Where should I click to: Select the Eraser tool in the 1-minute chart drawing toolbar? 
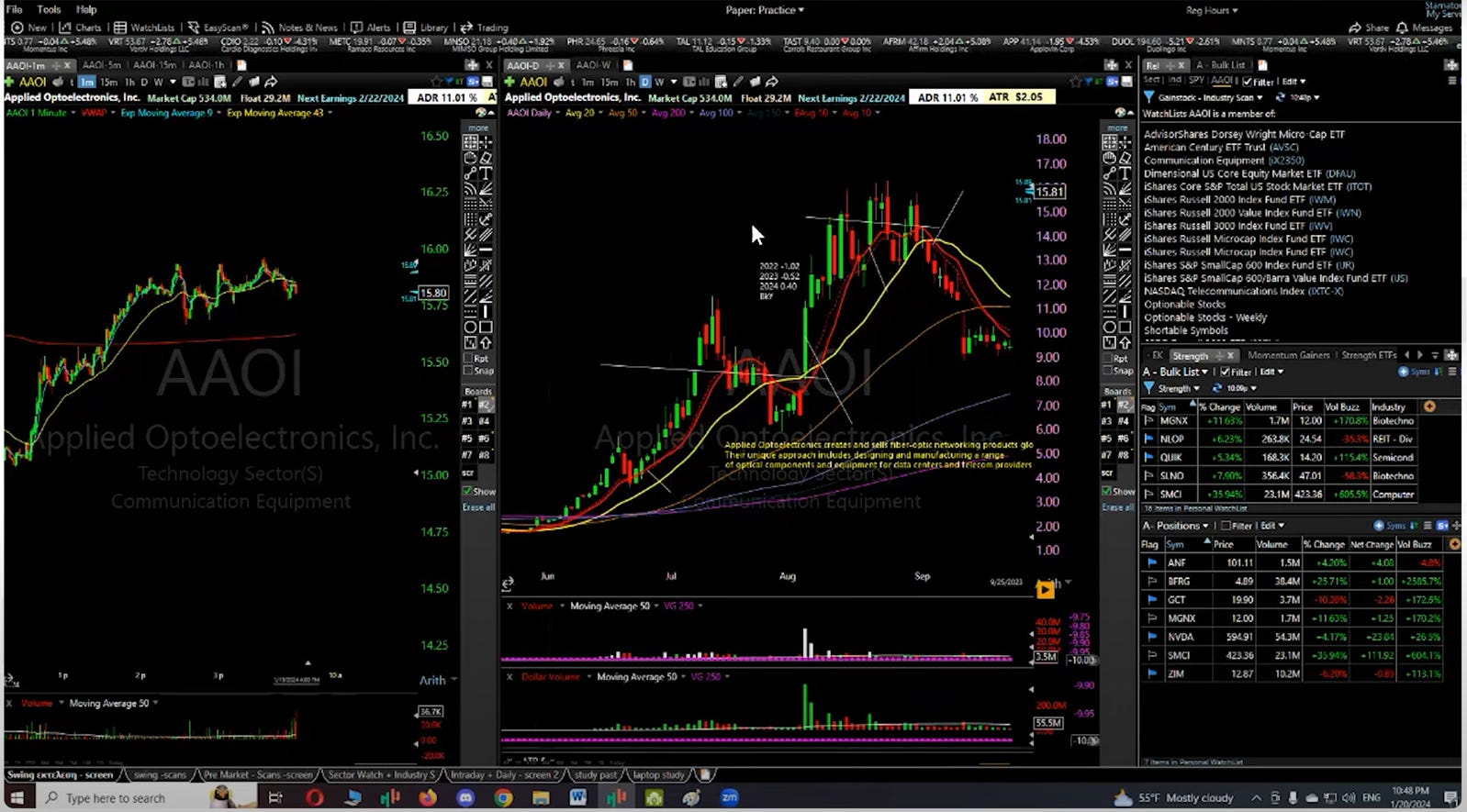tap(486, 158)
